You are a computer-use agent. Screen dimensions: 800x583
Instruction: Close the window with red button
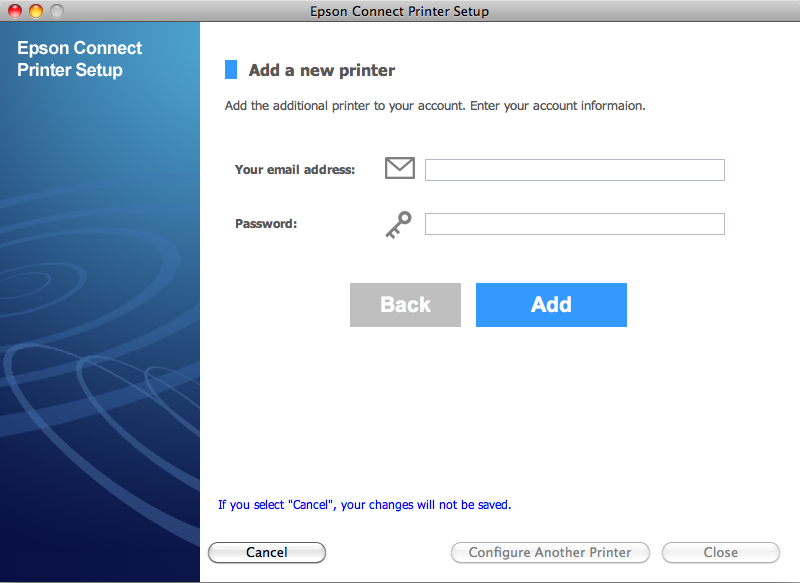[x=15, y=11]
